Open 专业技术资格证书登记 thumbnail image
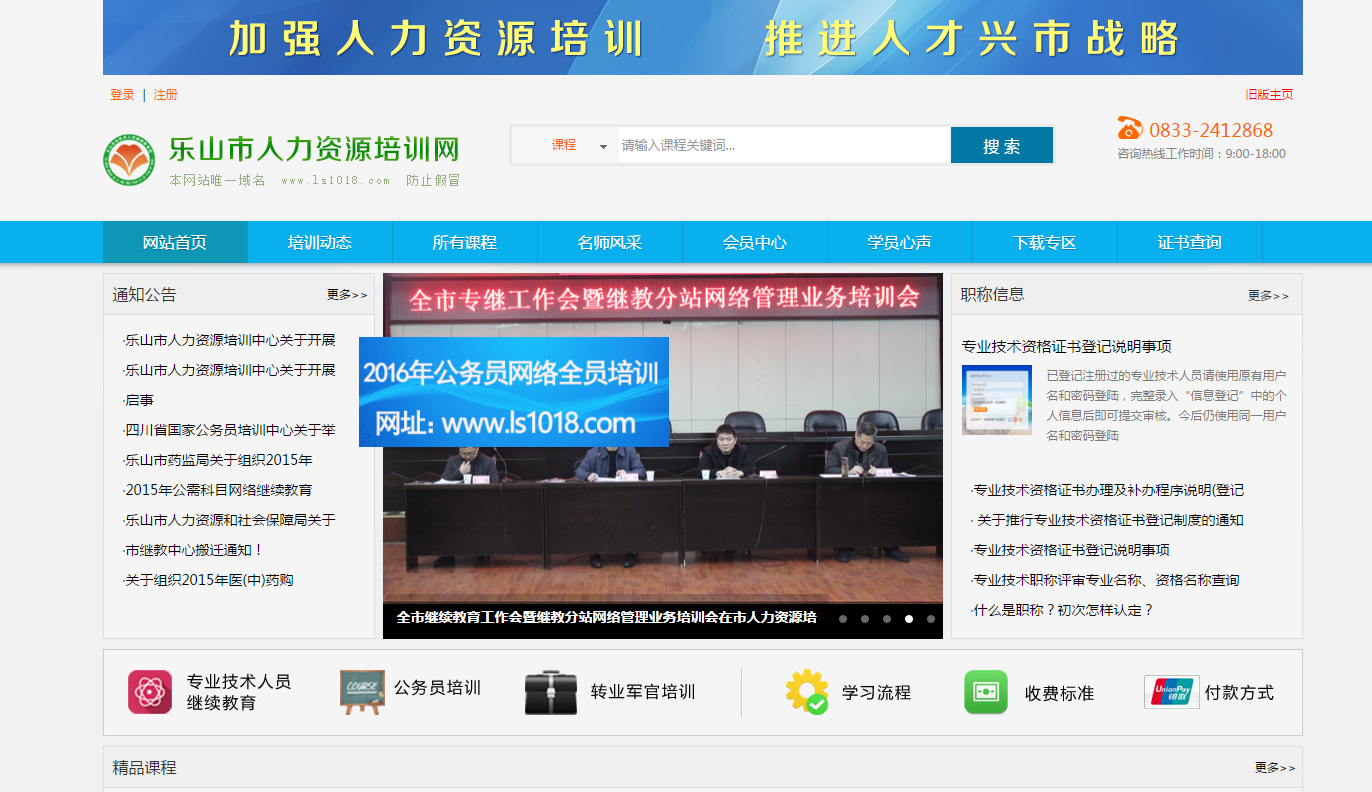This screenshot has height=792, width=1372. click(x=997, y=400)
